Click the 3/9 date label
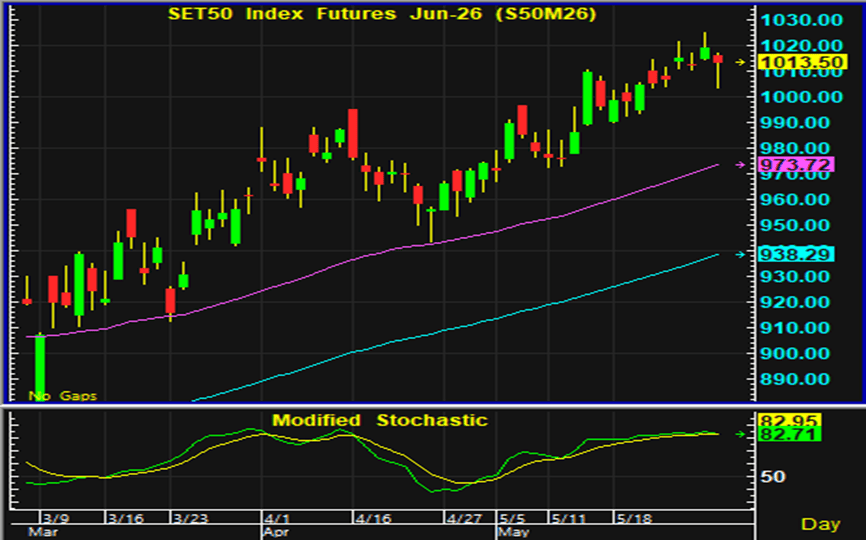866x540 pixels. [56, 518]
